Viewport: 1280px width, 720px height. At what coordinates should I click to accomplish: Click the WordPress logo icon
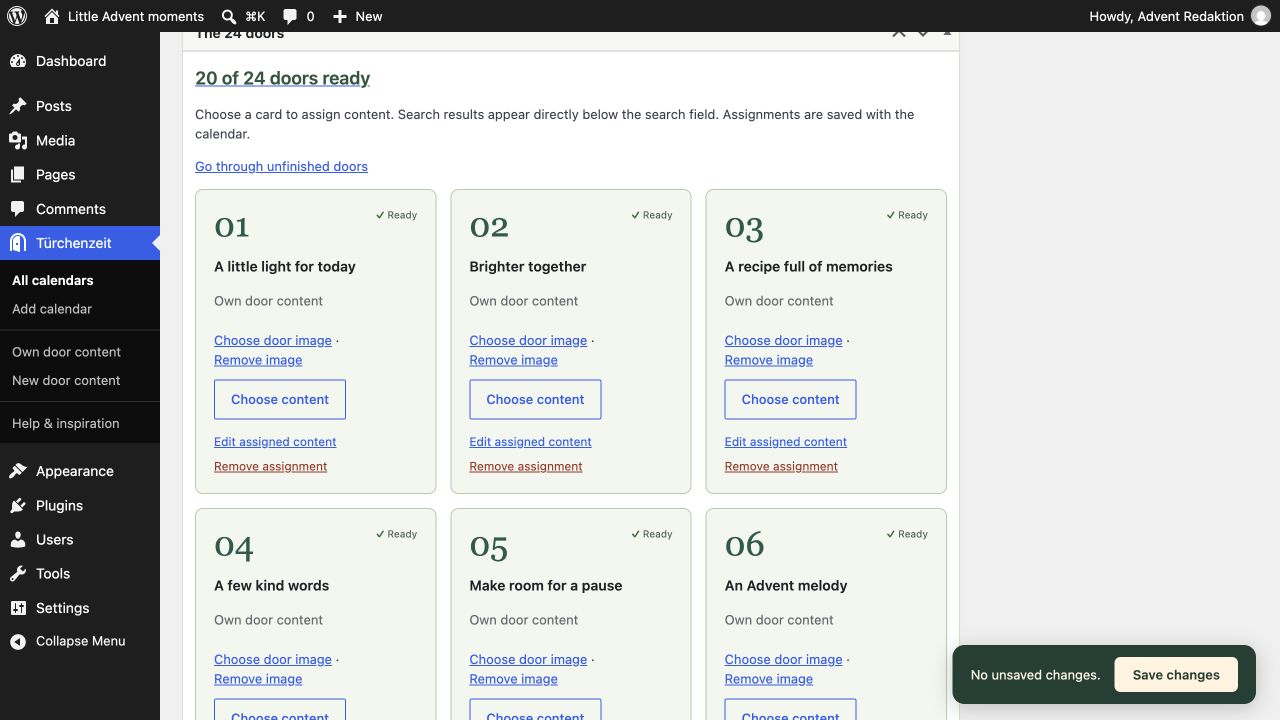pyautogui.click(x=16, y=16)
